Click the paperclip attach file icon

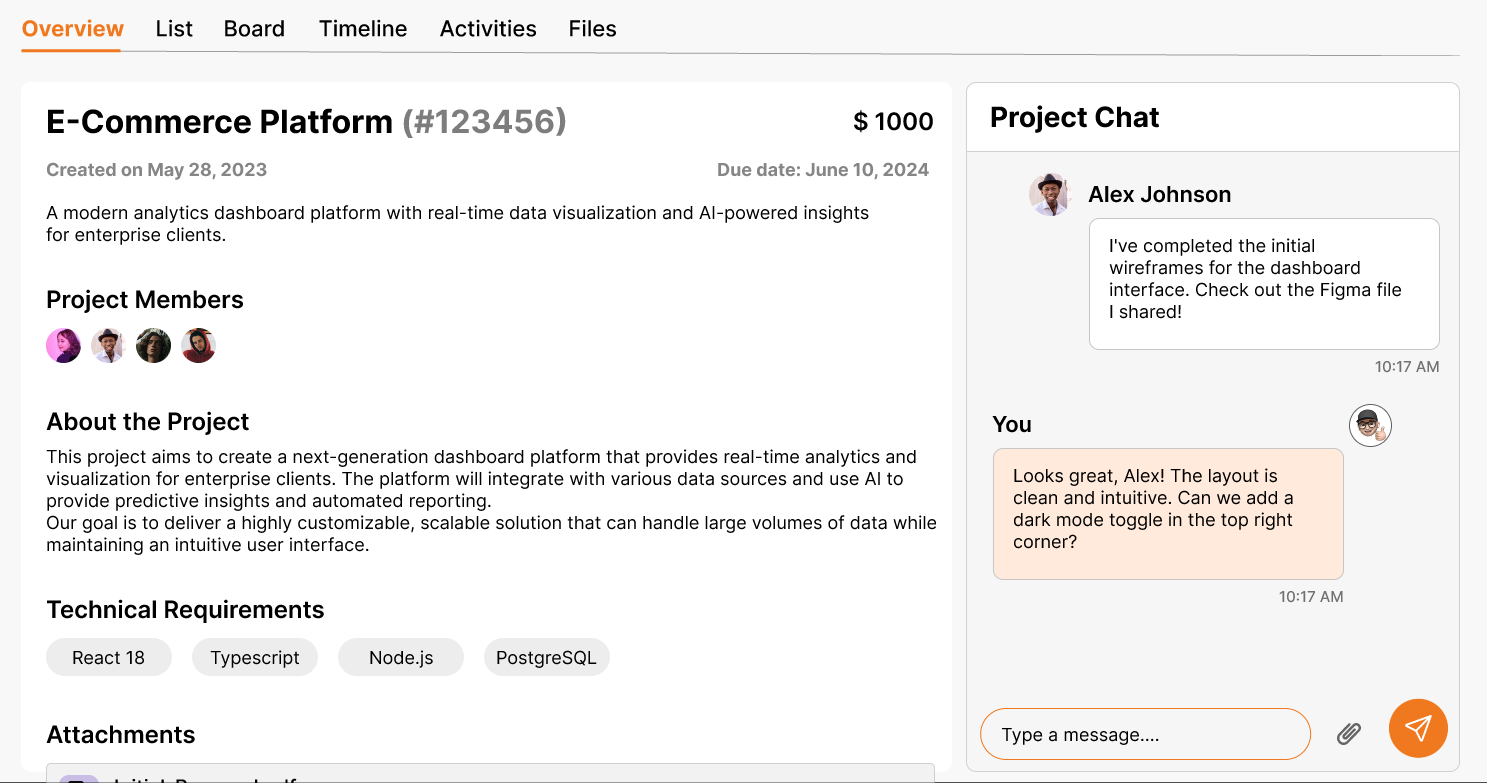click(x=1349, y=734)
